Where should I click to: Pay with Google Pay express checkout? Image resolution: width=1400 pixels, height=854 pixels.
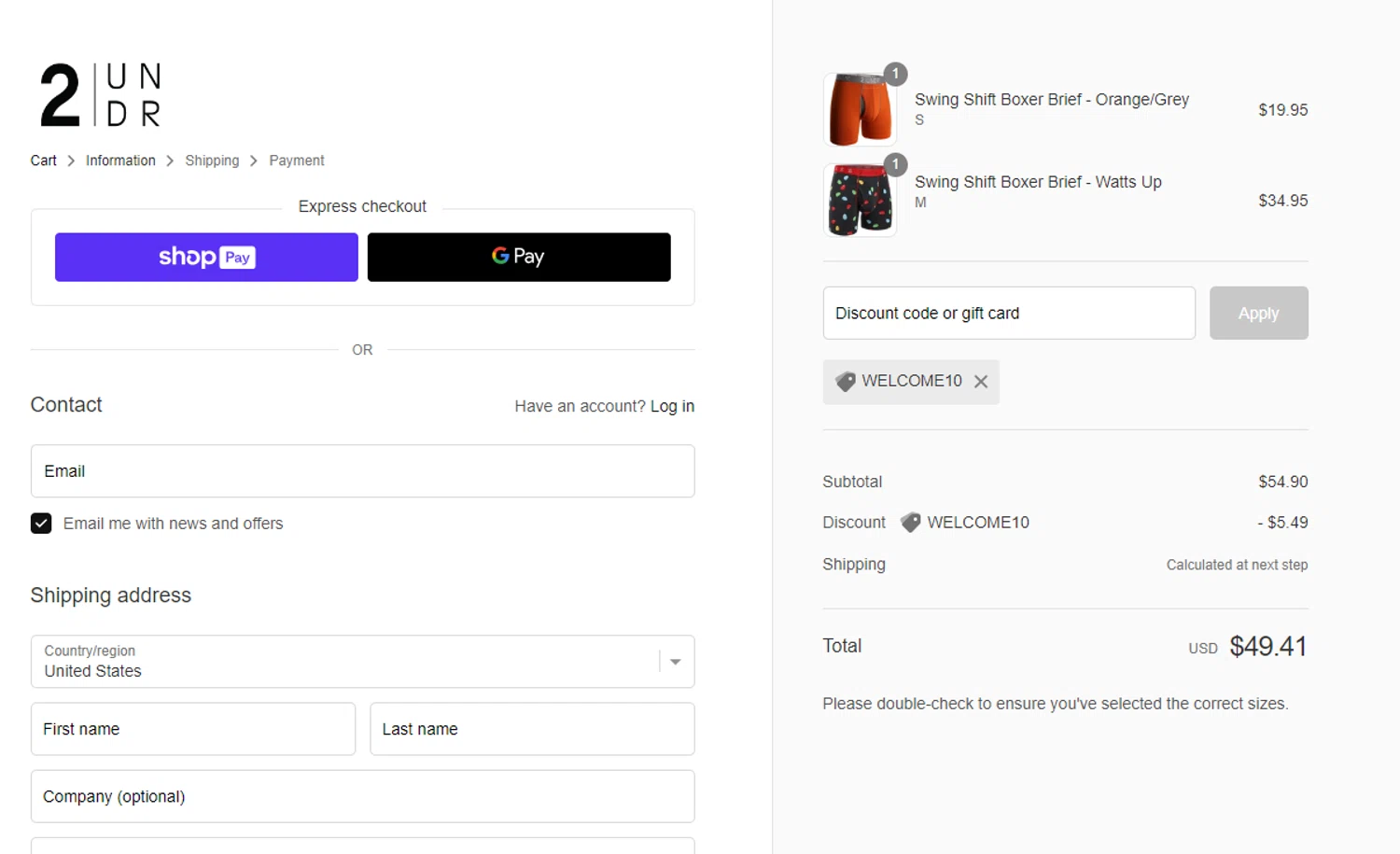pyautogui.click(x=519, y=257)
